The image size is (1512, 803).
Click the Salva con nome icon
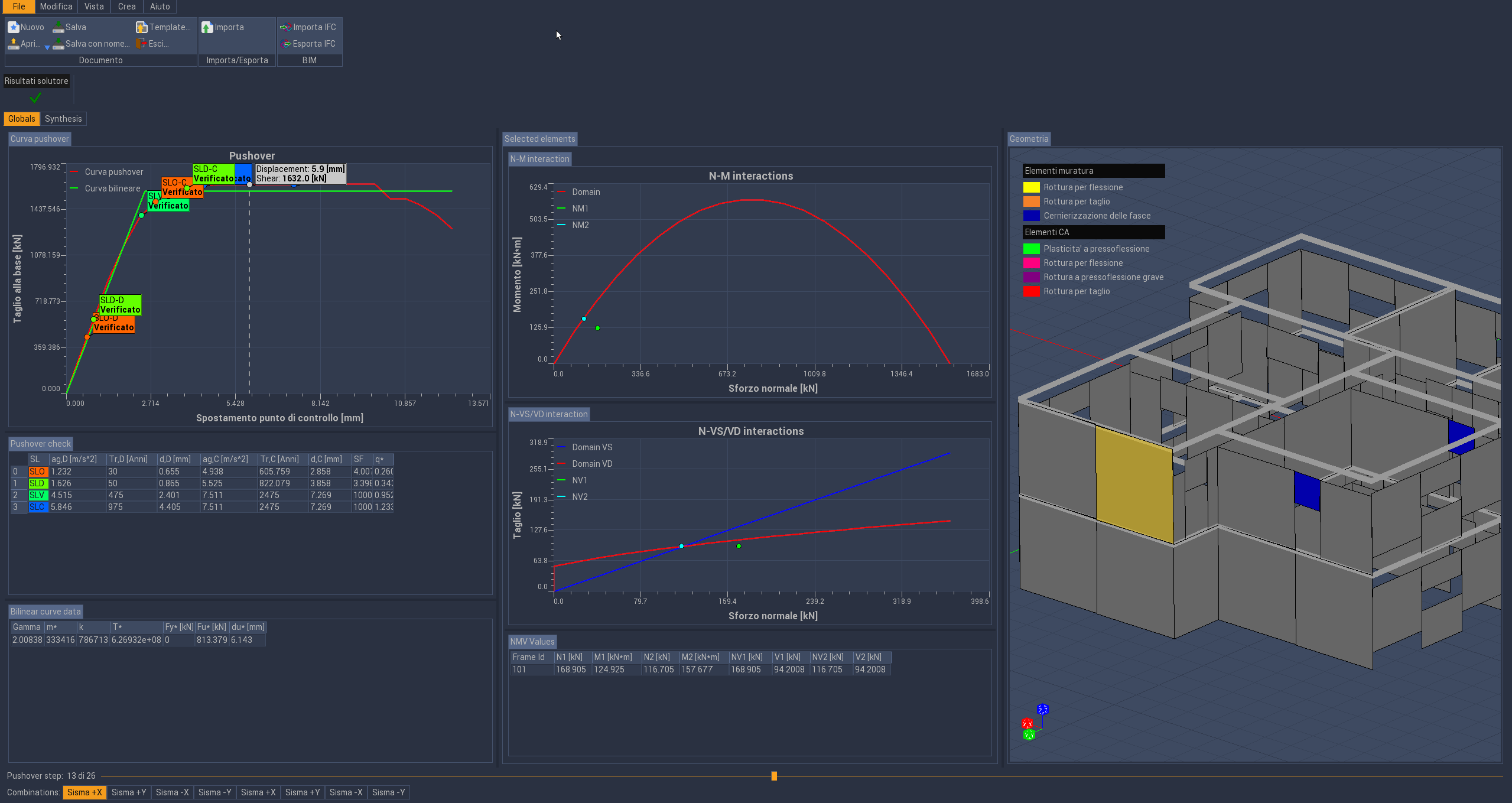pyautogui.click(x=58, y=44)
